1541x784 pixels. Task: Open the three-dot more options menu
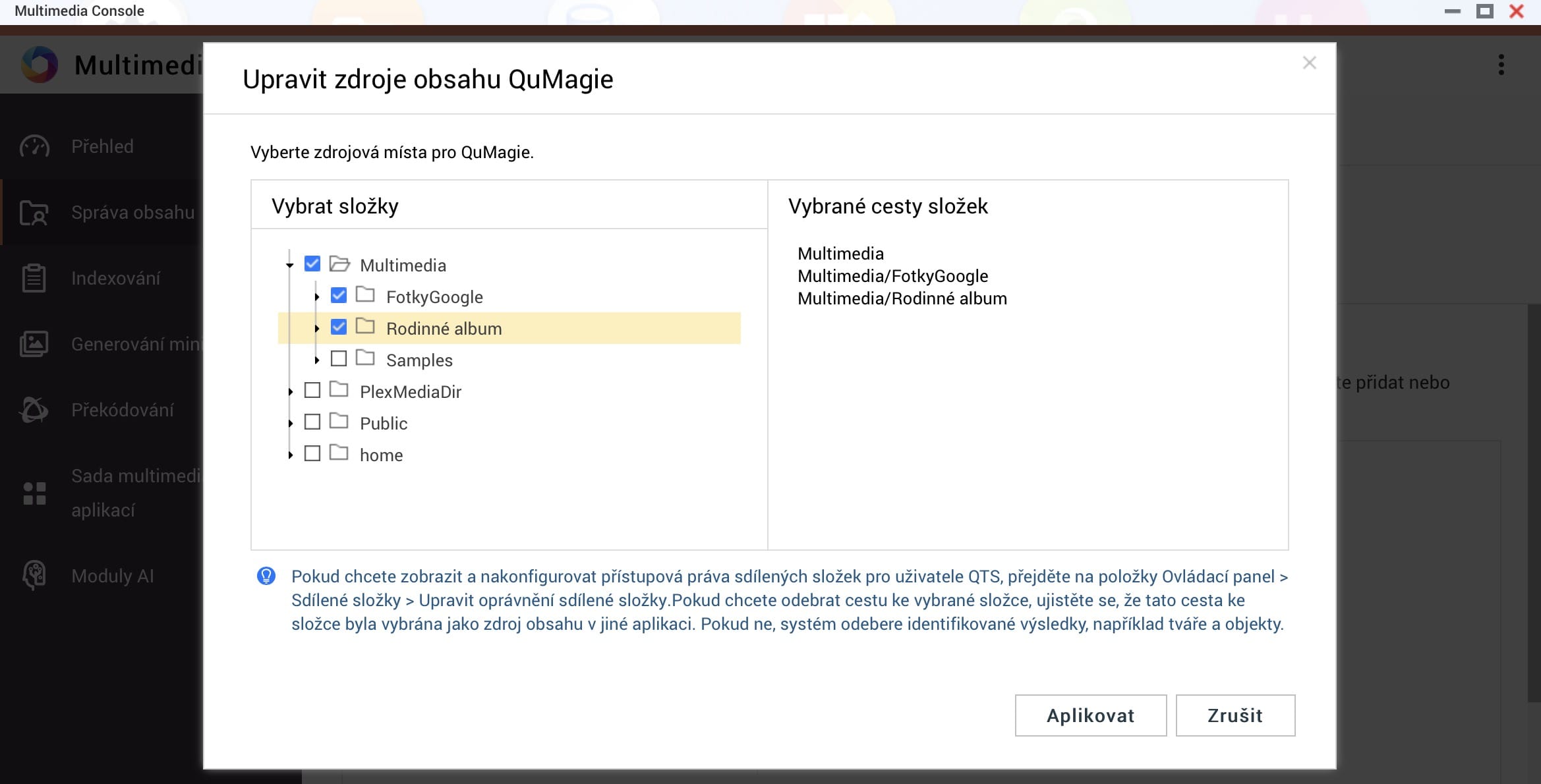(x=1501, y=65)
